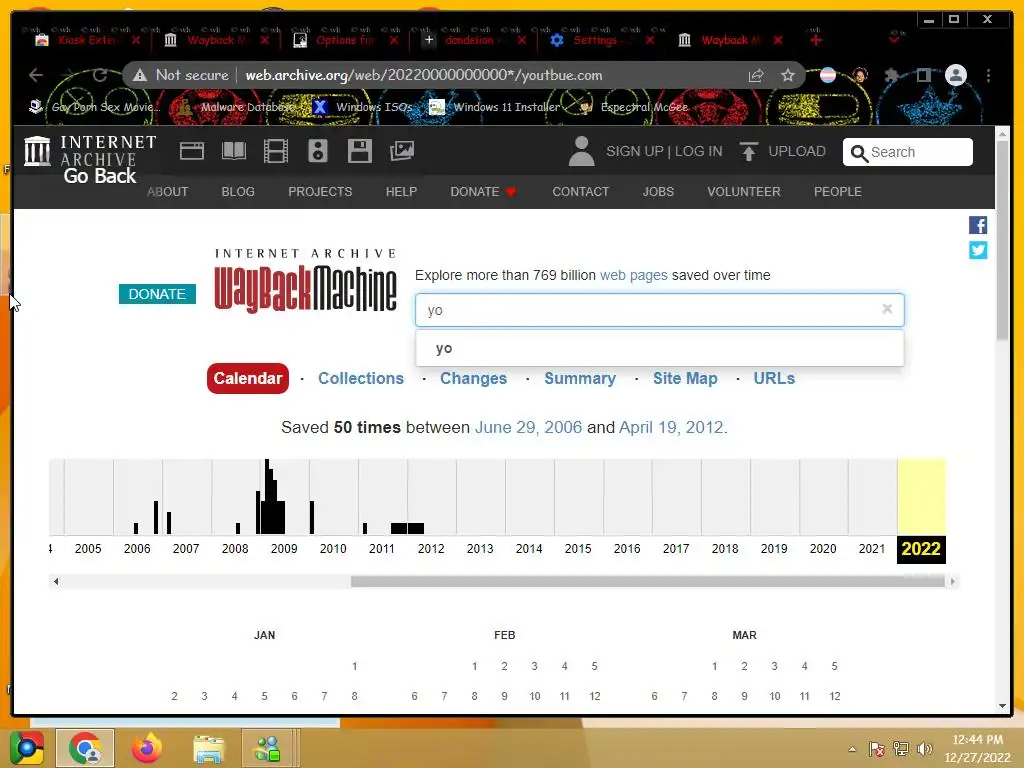Viewport: 1024px width, 768px height.
Task: Click LOG IN link
Action: tap(699, 152)
